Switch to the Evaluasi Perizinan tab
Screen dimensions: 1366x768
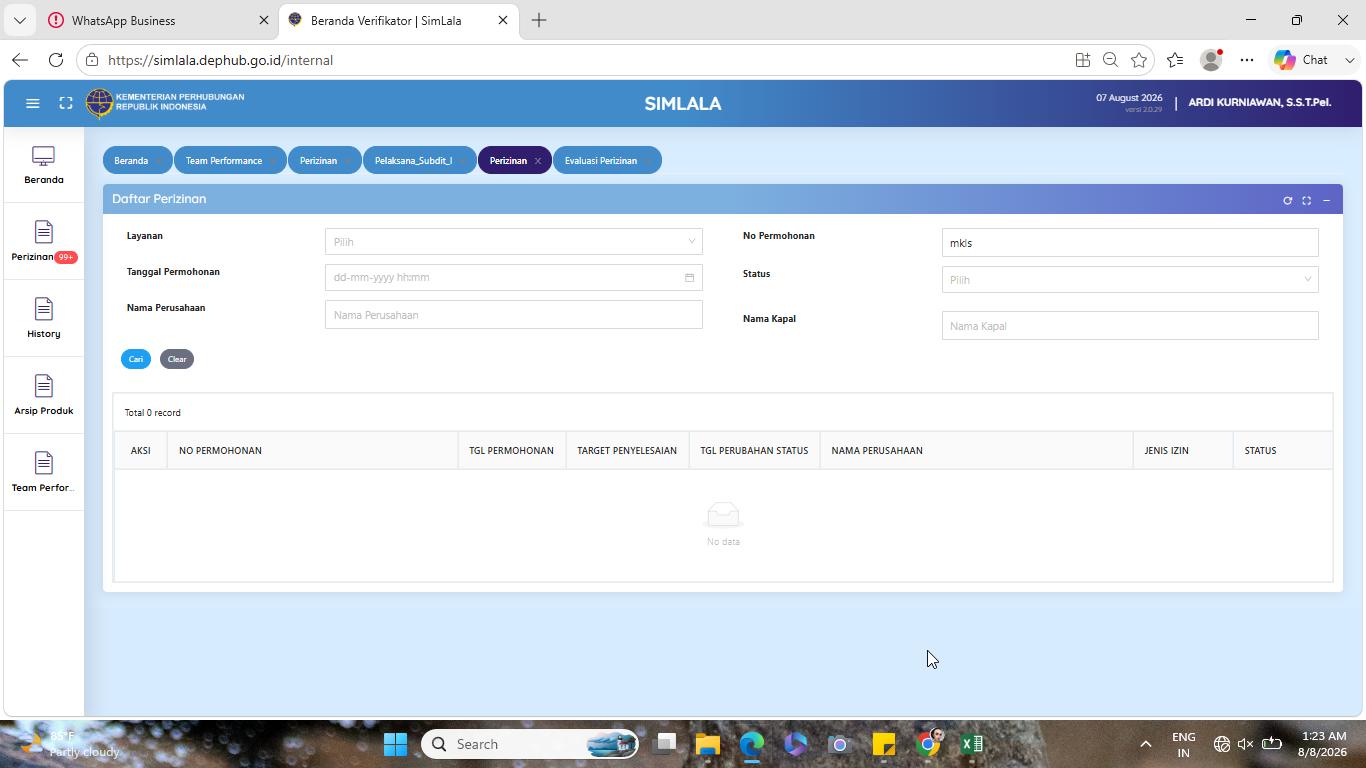[601, 161]
